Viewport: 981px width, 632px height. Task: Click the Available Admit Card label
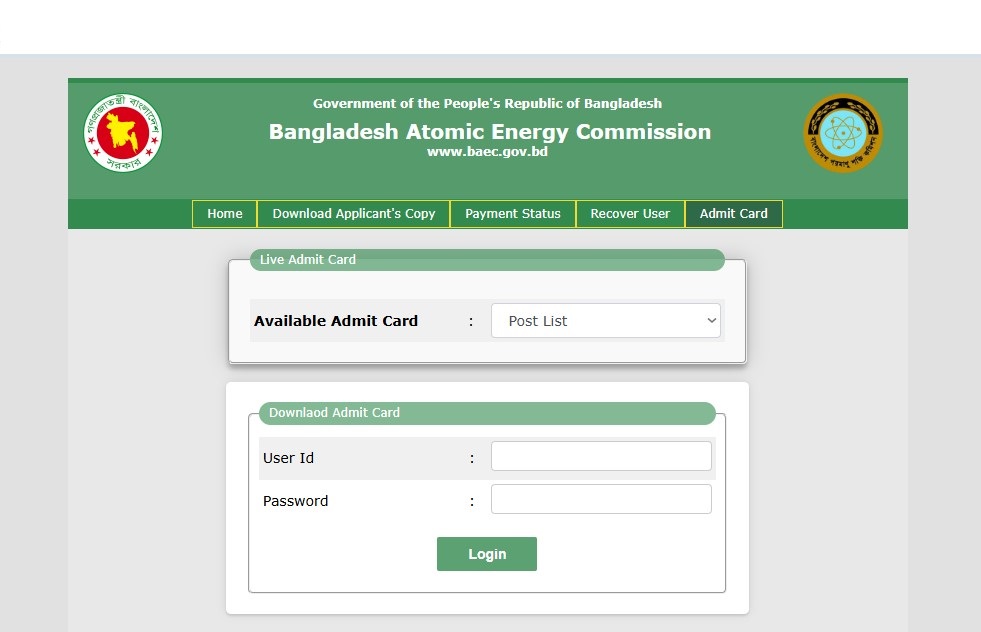[336, 321]
